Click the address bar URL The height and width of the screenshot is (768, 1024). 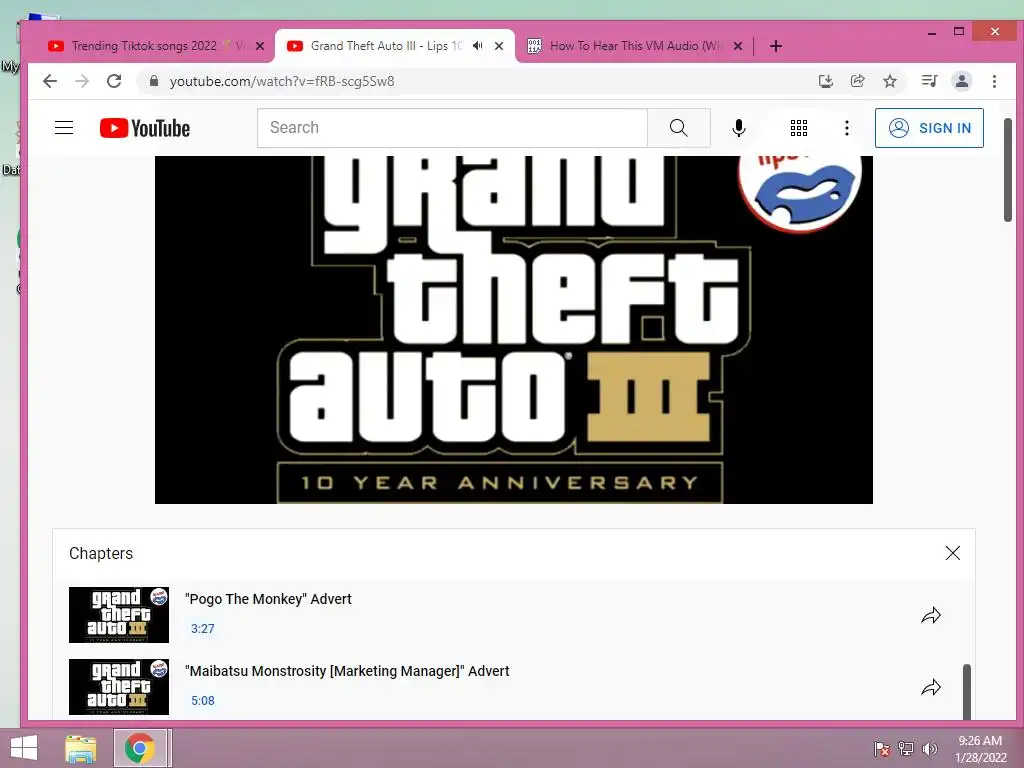[282, 81]
